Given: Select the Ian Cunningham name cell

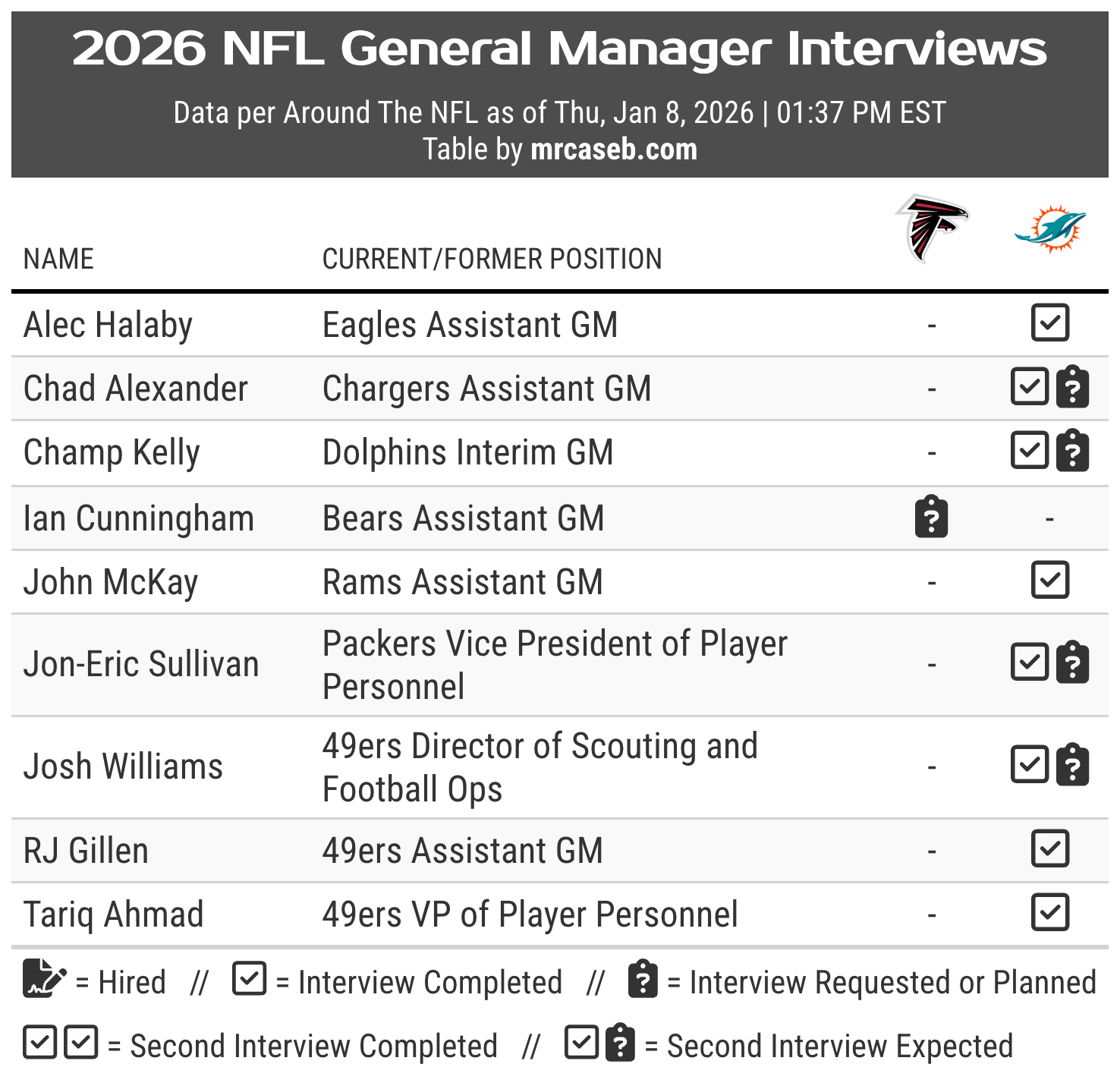Looking at the screenshot, I should (x=139, y=519).
